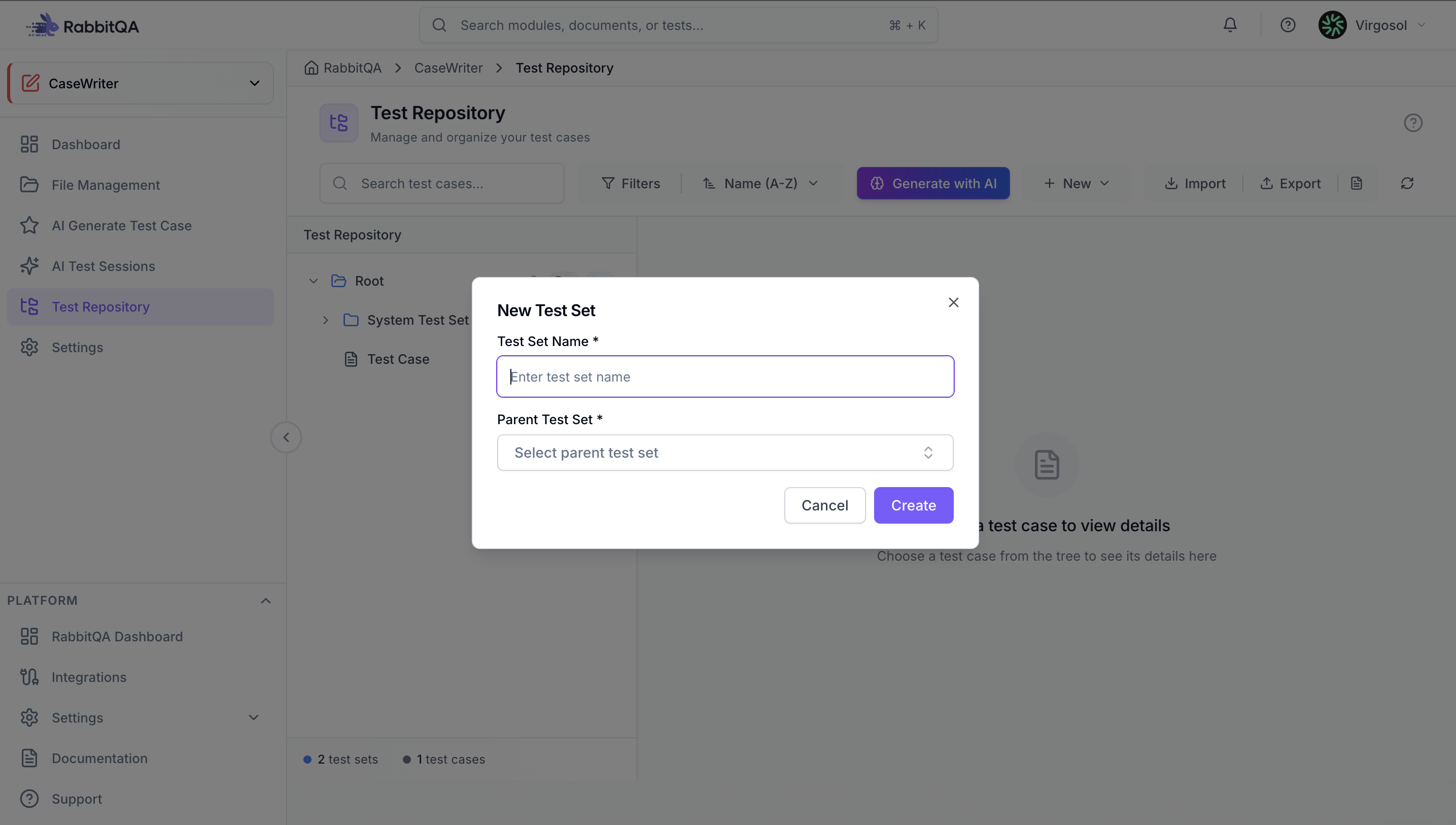
Task: Open the Parent Test Set dropdown
Action: (x=725, y=453)
